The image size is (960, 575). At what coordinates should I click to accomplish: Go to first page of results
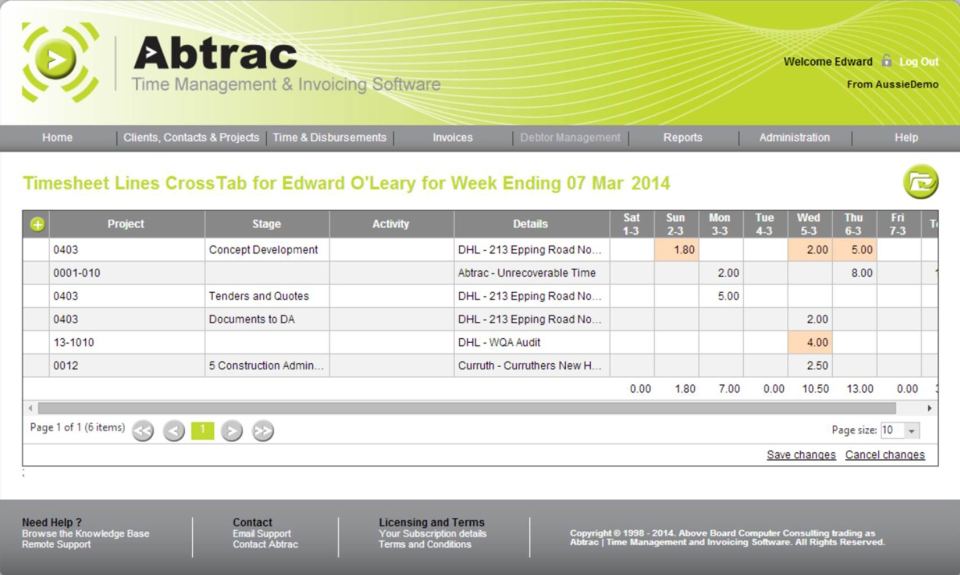pos(143,431)
